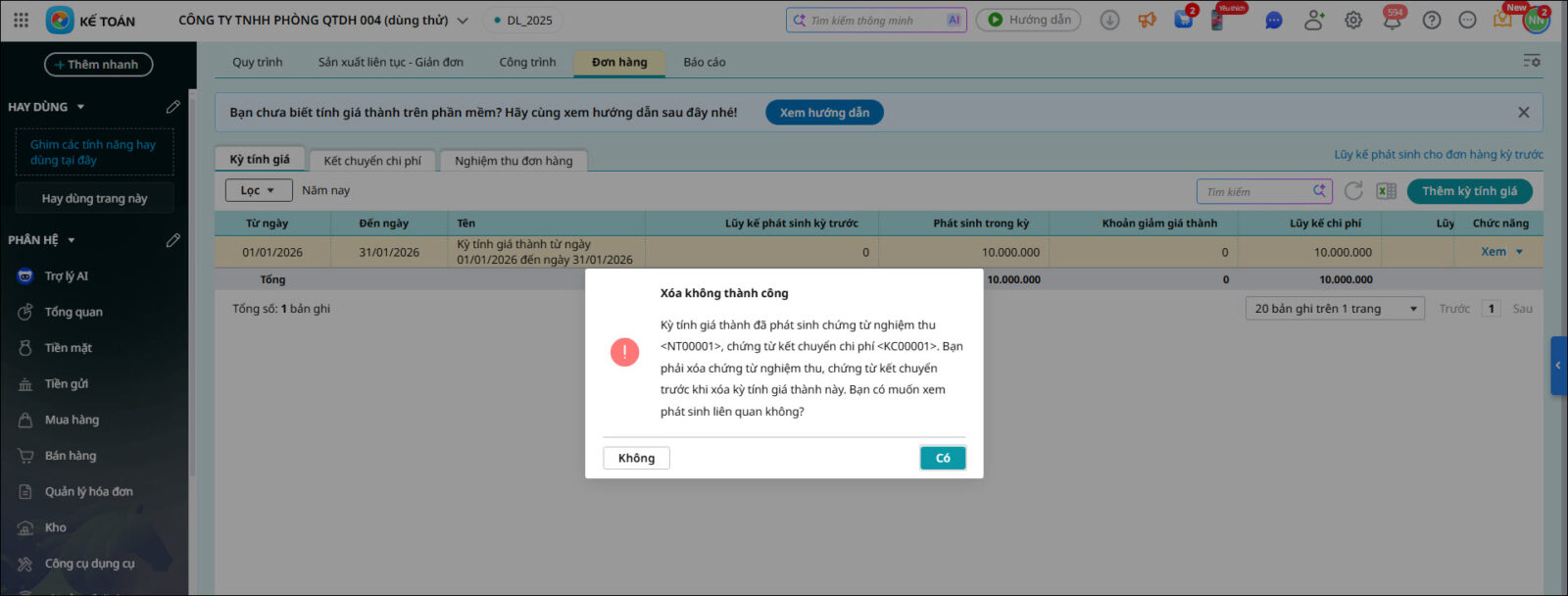Click Hay dùng trang này button
1568x596 pixels.
pos(94,198)
